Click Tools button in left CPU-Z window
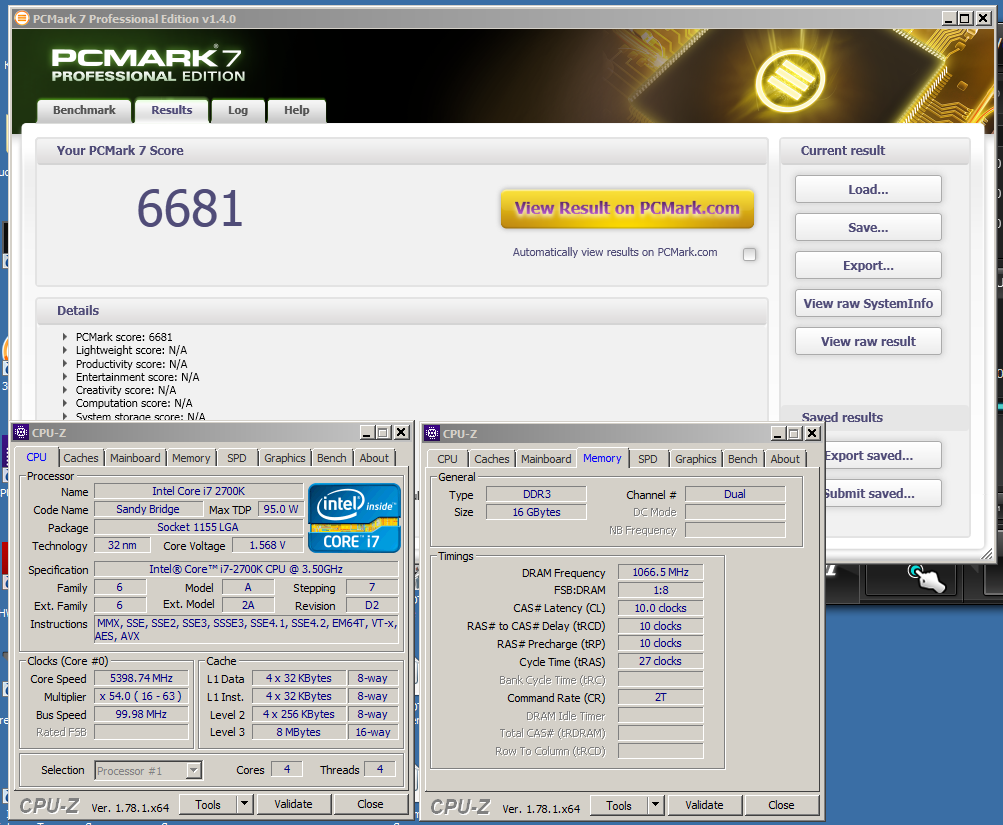The width and height of the screenshot is (1003, 825). (208, 805)
